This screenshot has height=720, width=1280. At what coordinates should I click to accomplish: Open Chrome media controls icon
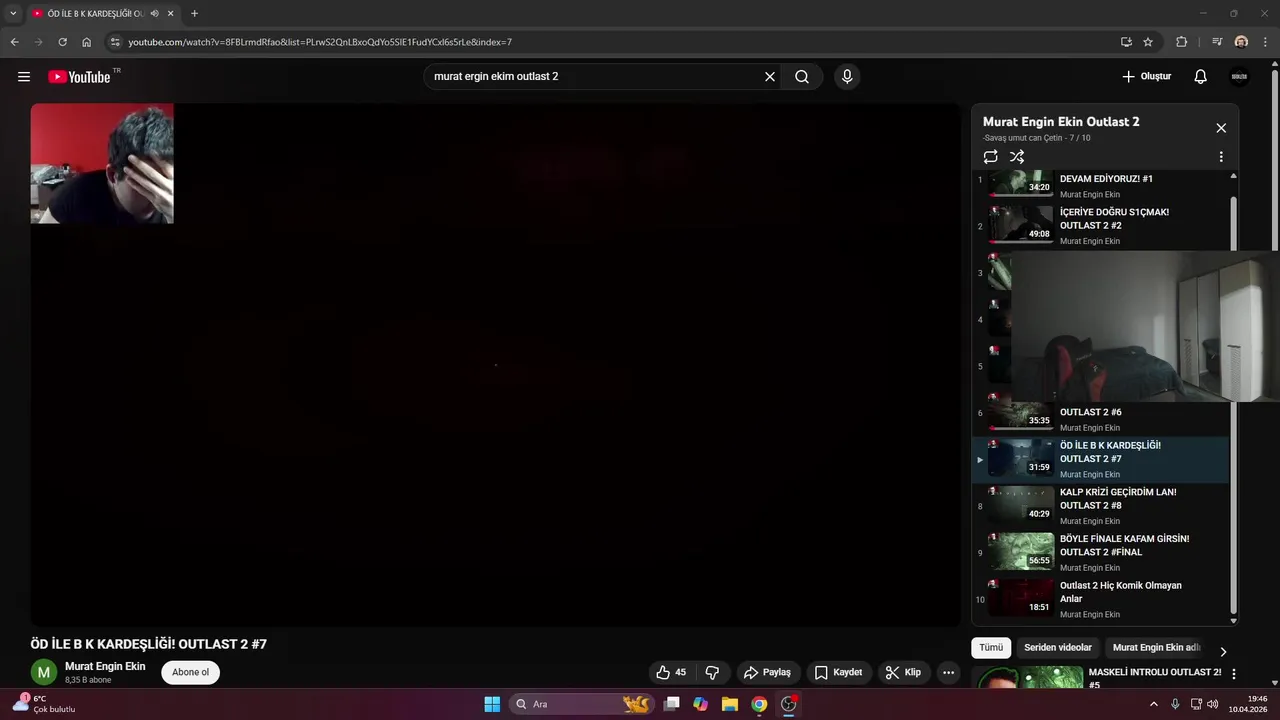point(1217,42)
